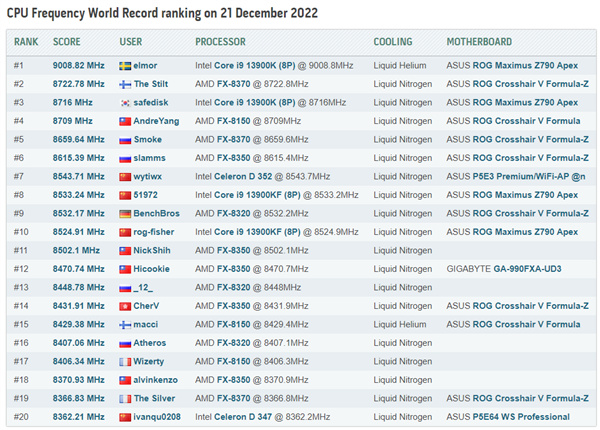Click the PROCESSOR column header
Screen dimensions: 600x430
[x=220, y=42]
